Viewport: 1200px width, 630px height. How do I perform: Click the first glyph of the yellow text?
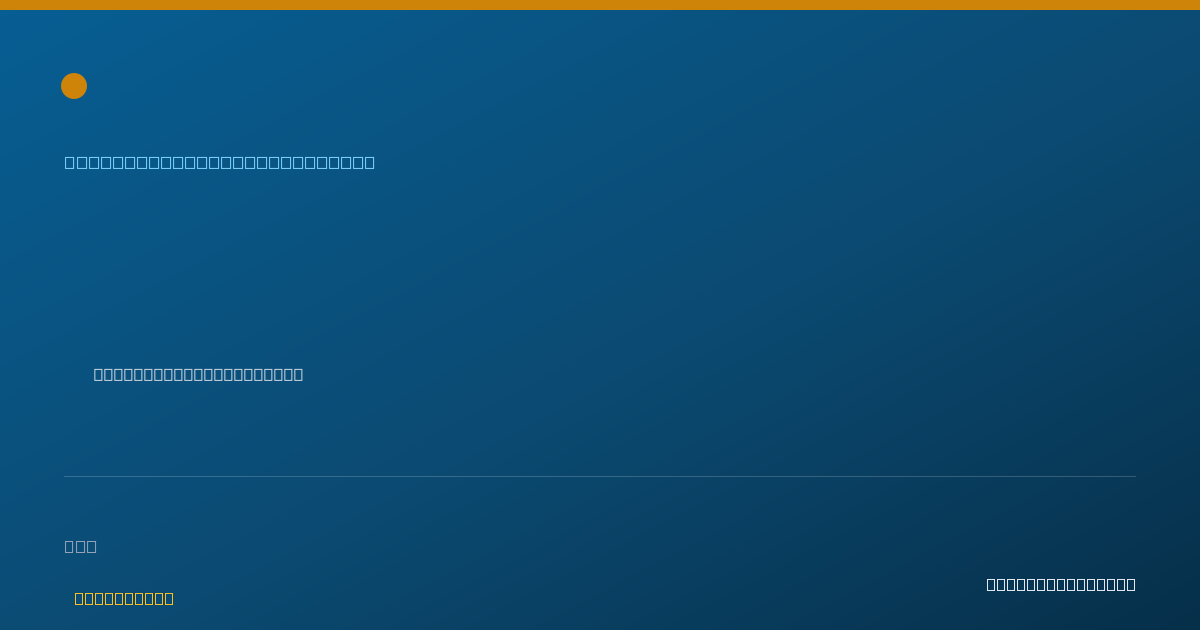[x=80, y=598]
